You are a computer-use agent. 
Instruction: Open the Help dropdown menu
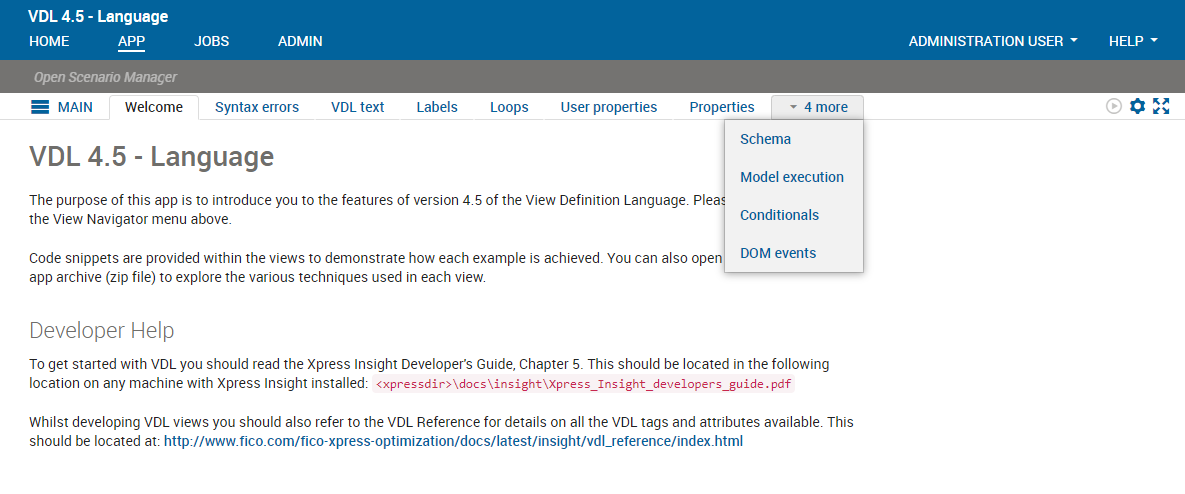click(x=1133, y=41)
